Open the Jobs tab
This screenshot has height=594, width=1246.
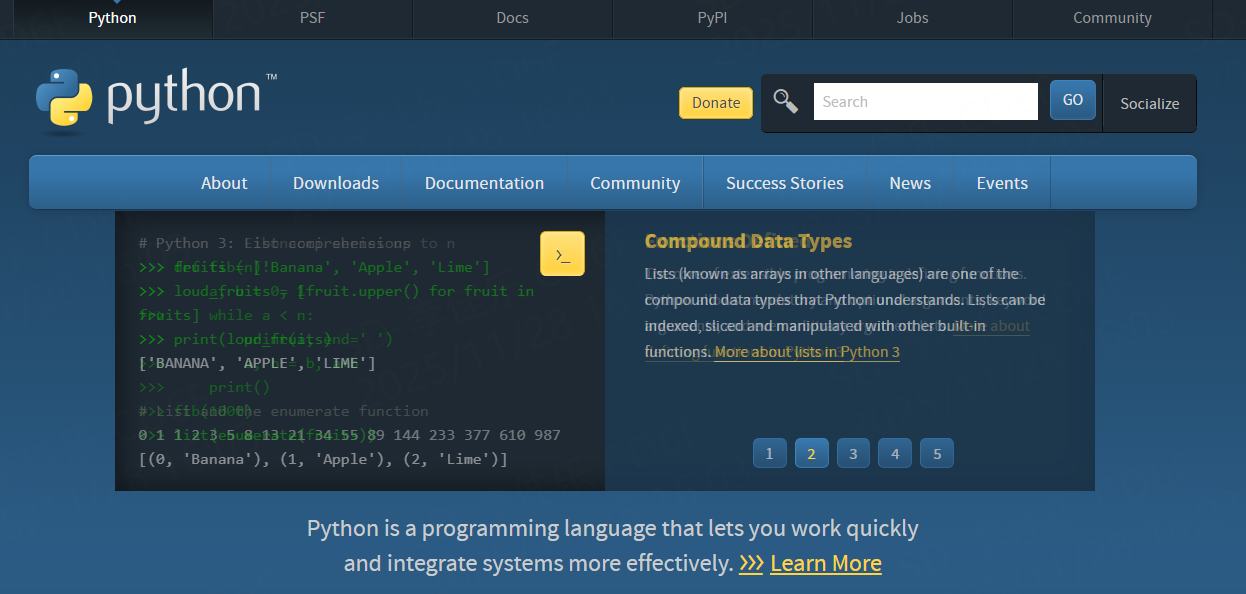[x=912, y=17]
